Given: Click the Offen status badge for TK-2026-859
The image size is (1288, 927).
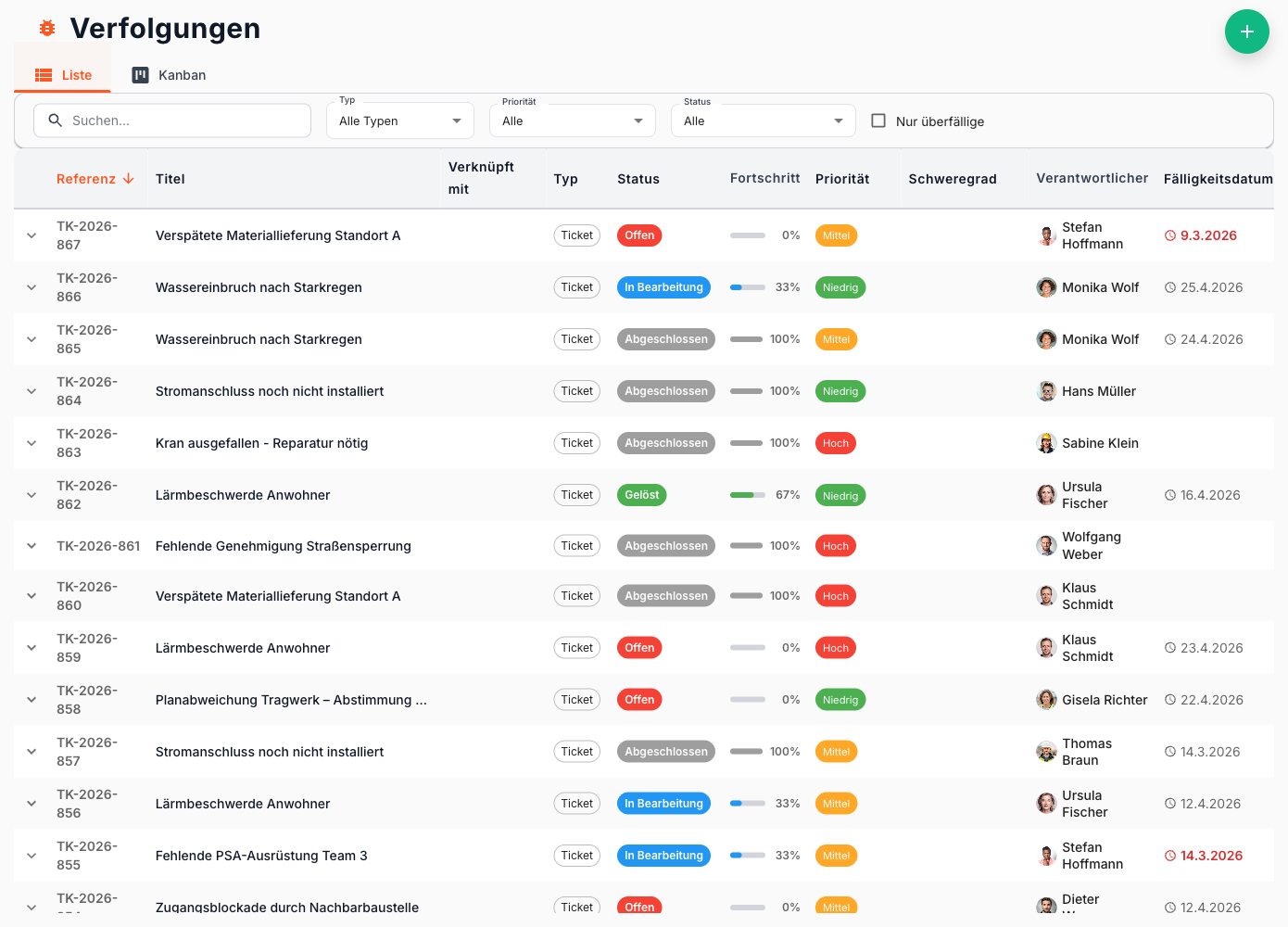Looking at the screenshot, I should click(x=638, y=648).
